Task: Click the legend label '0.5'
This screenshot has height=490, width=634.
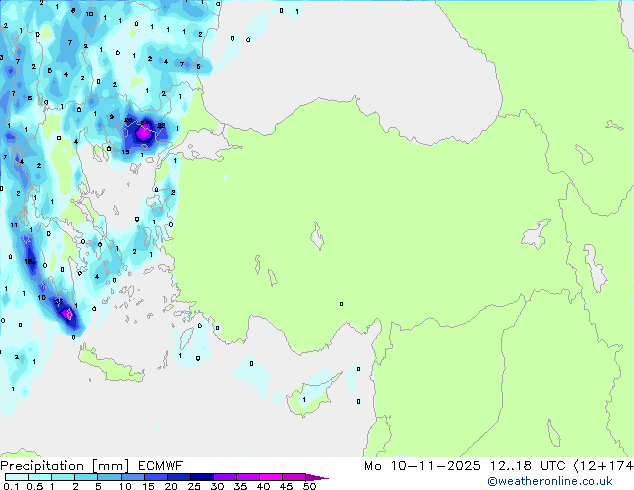Action: [x=34, y=486]
